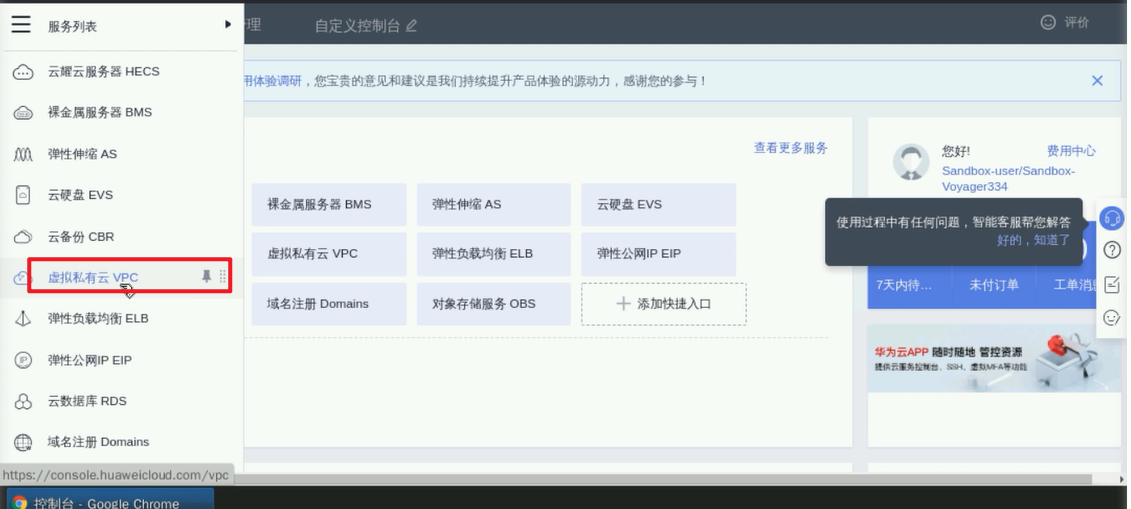Viewport: 1131px width, 509px height.
Task: Click the help question mark icon
Action: click(x=1112, y=250)
